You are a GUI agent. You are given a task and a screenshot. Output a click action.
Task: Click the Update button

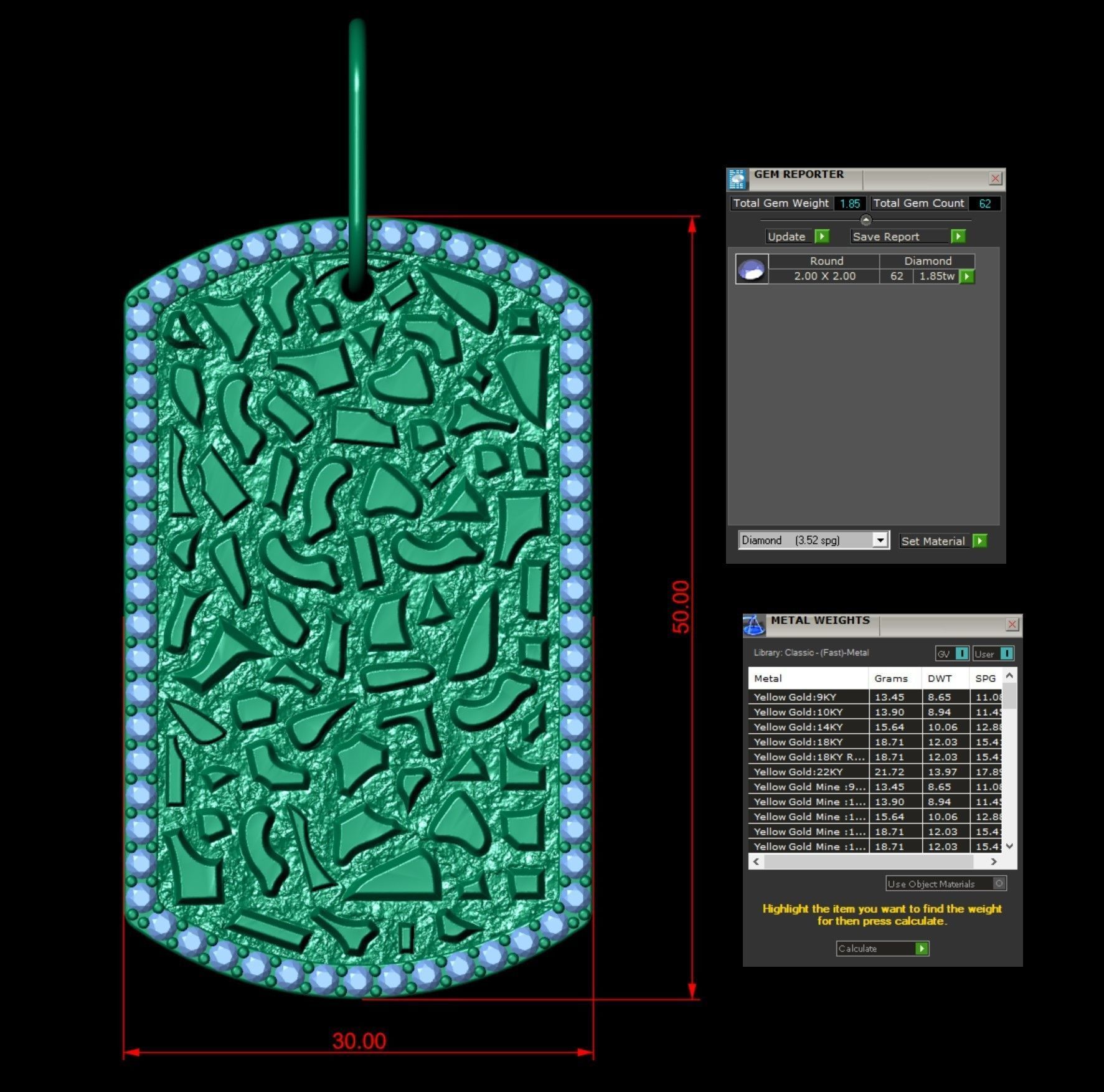[x=790, y=237]
